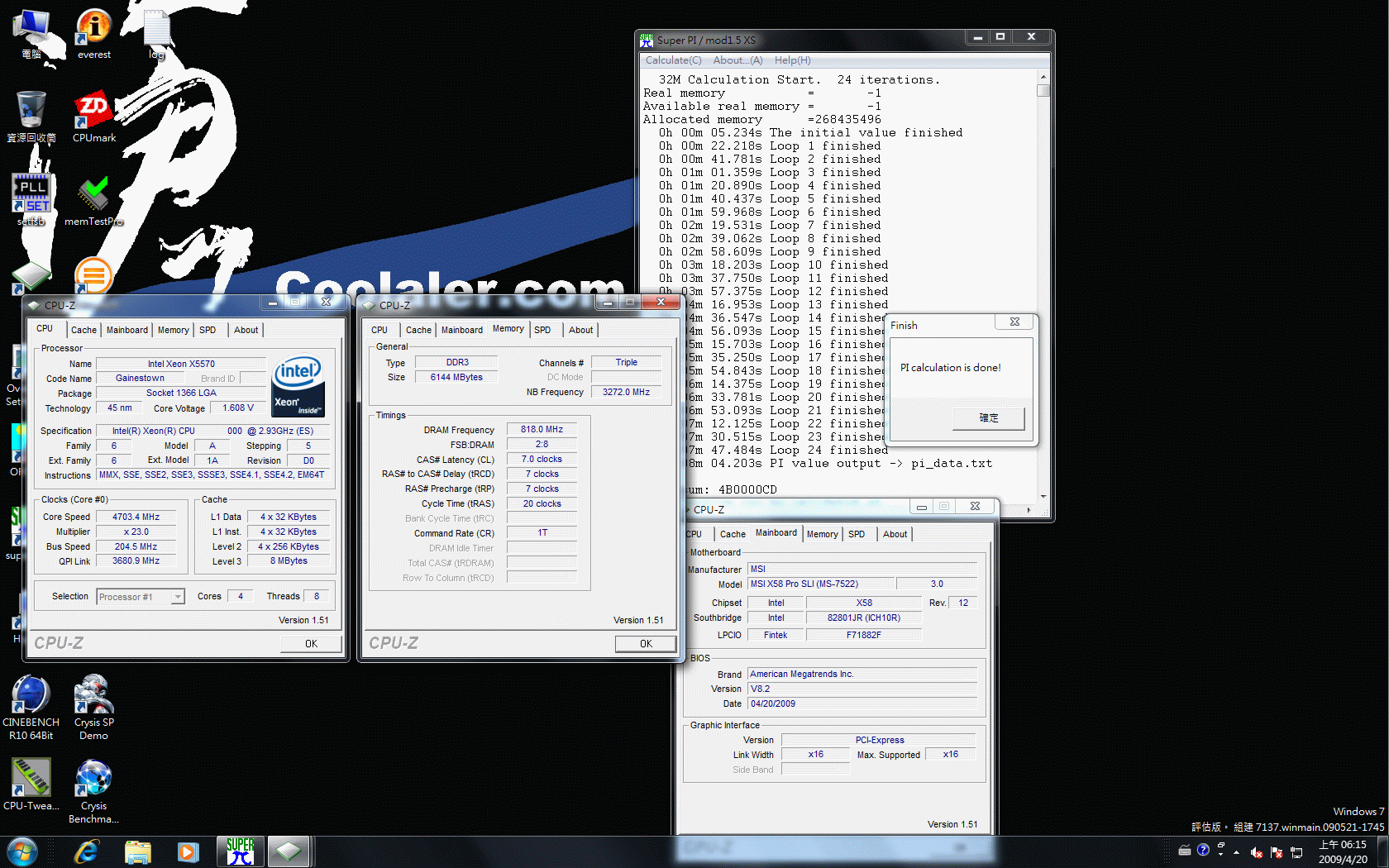Open the Help(H) menu in Super PI

tap(792, 60)
